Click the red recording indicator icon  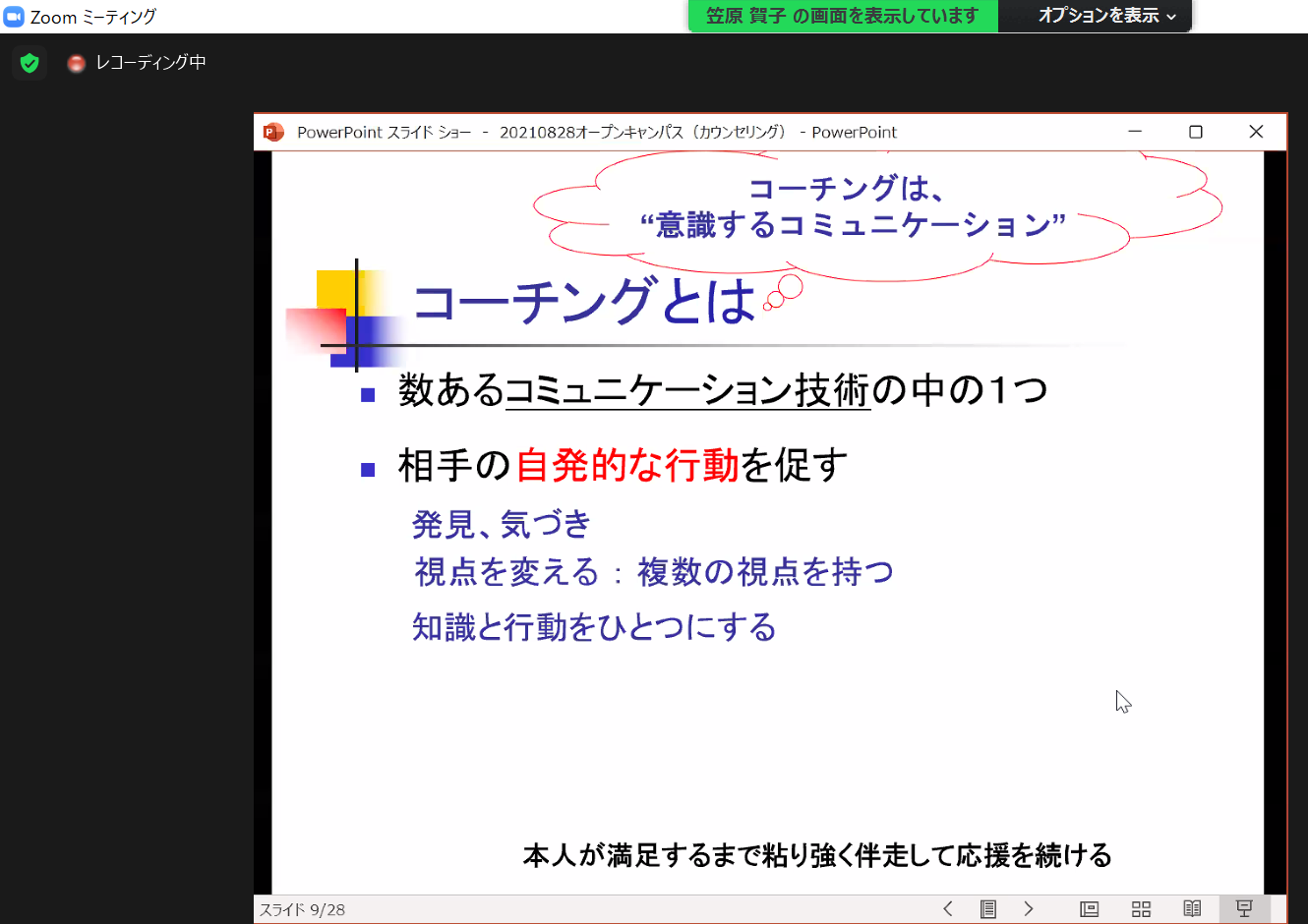(x=76, y=63)
